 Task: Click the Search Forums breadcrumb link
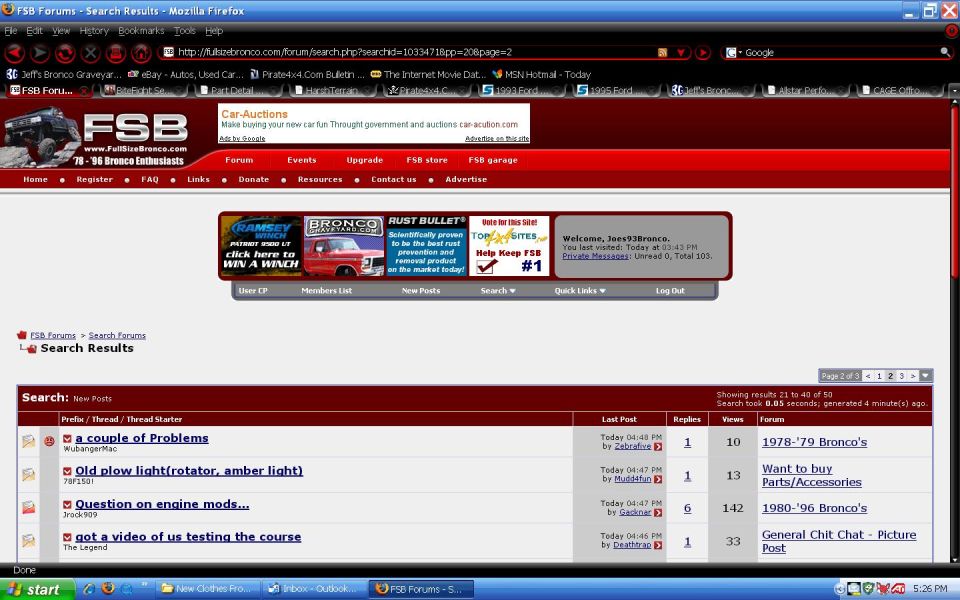[x=117, y=336]
